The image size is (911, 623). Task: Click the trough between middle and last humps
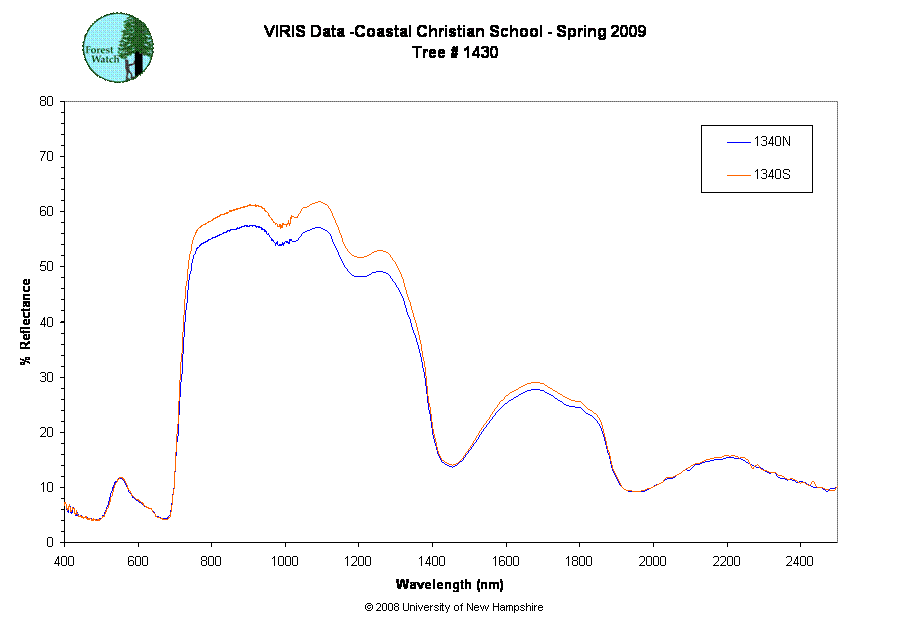634,491
